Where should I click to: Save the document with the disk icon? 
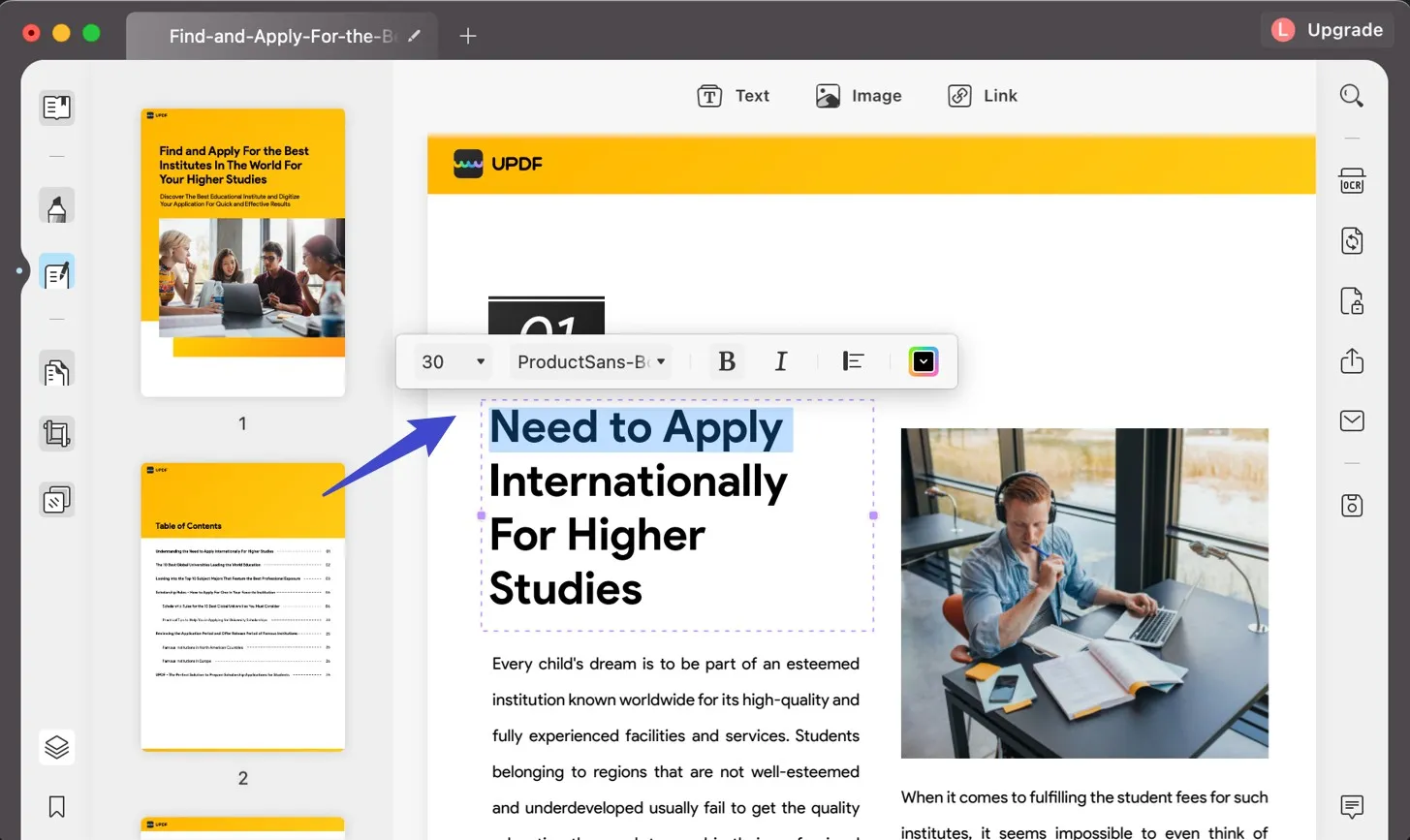point(1351,504)
